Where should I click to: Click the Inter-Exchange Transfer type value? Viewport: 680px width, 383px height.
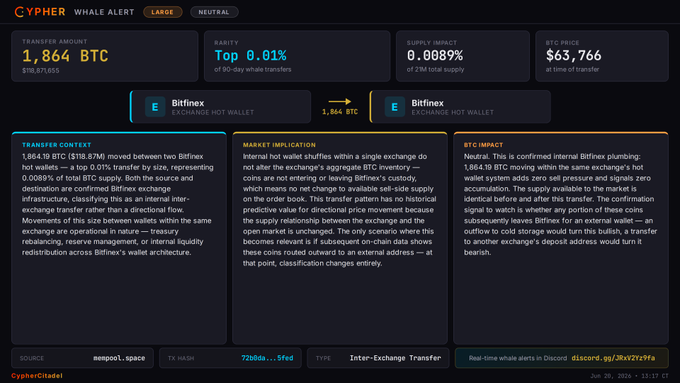coord(395,358)
